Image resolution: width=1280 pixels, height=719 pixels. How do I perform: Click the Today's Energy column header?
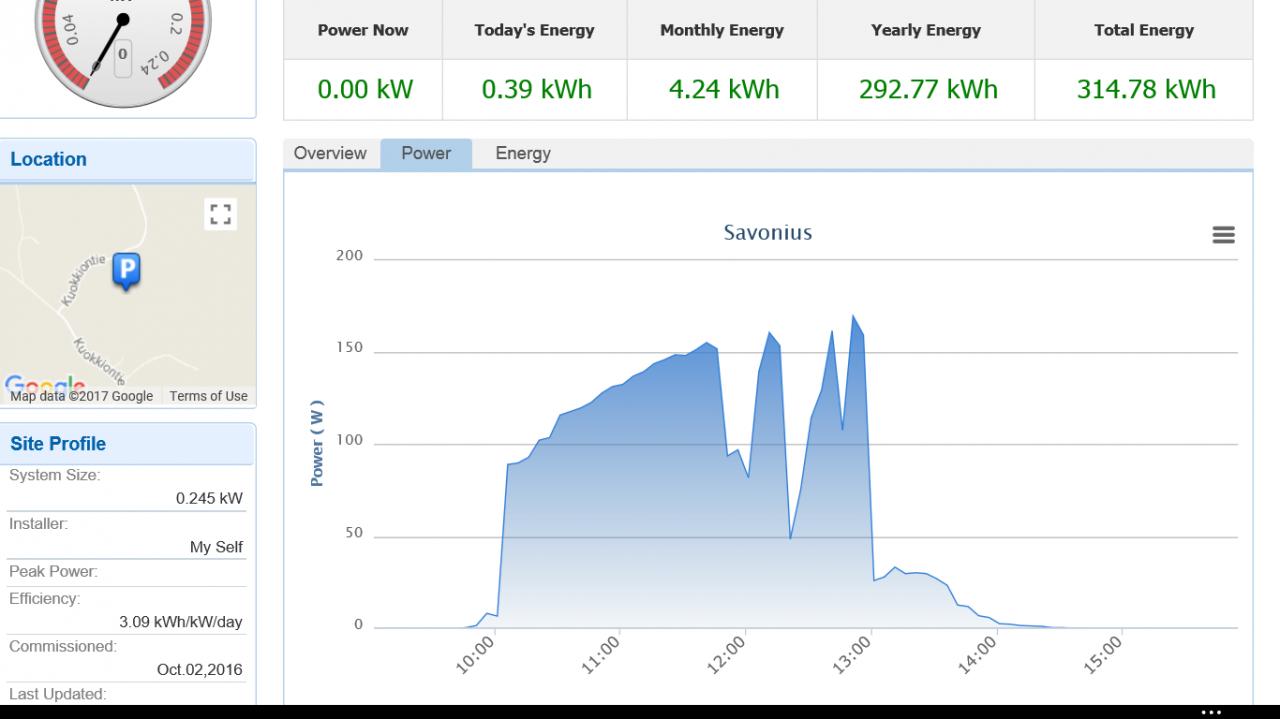point(535,30)
